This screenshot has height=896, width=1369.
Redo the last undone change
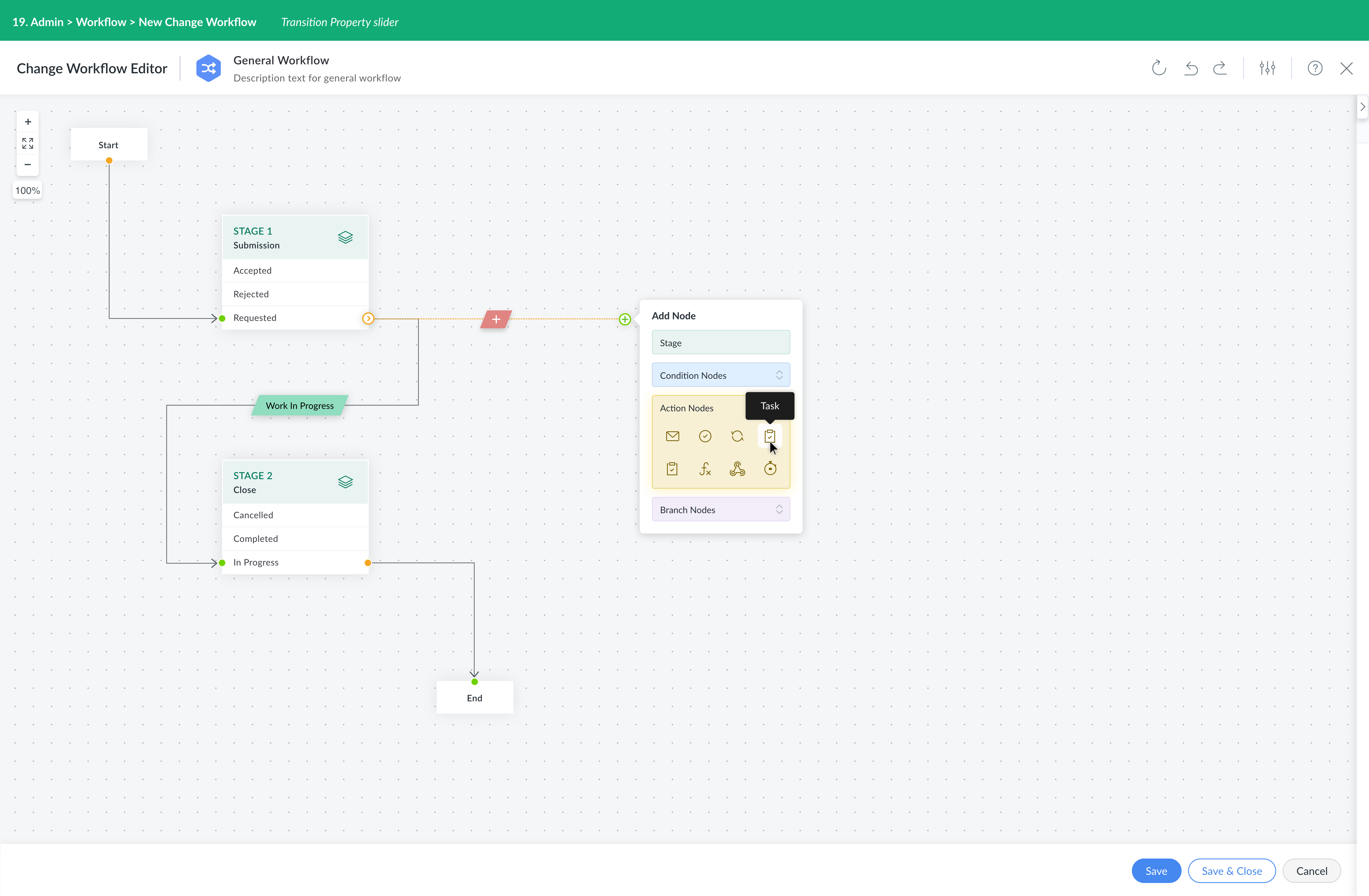click(x=1220, y=68)
